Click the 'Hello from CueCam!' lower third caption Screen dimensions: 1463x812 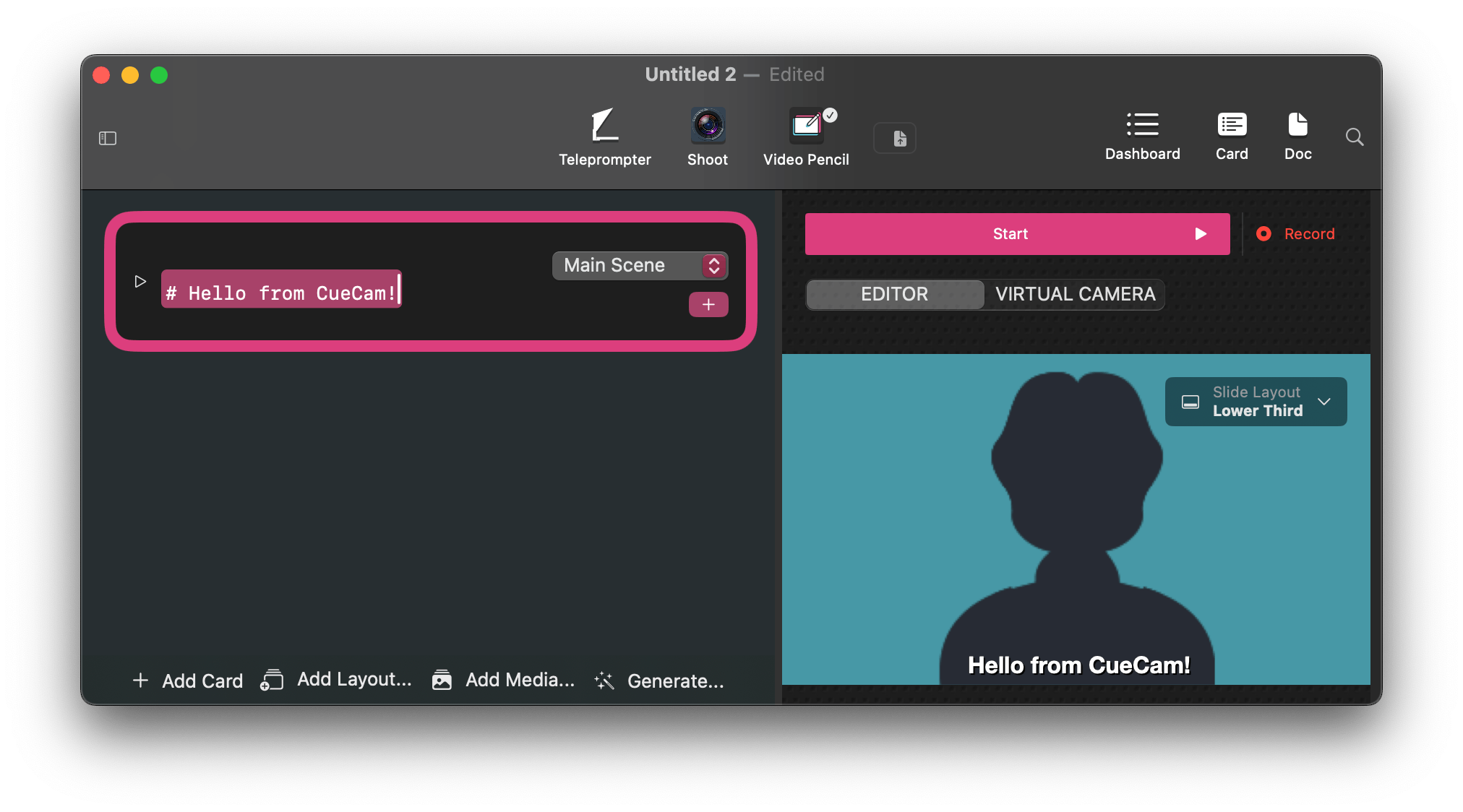pyautogui.click(x=1078, y=665)
